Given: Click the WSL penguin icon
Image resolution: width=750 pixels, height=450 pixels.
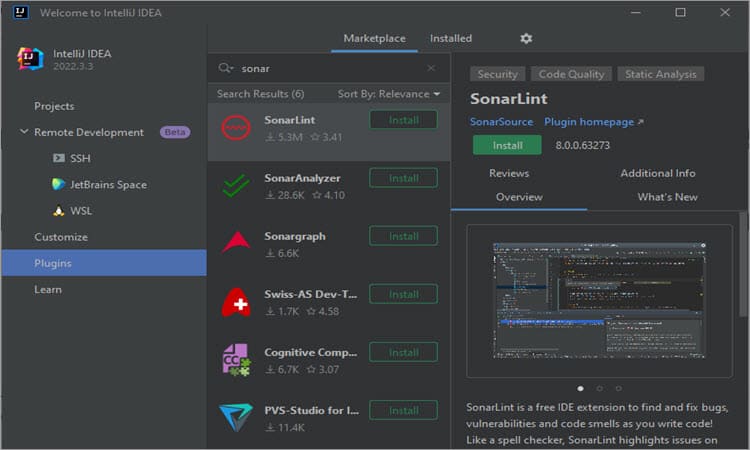Looking at the screenshot, I should click(x=58, y=211).
